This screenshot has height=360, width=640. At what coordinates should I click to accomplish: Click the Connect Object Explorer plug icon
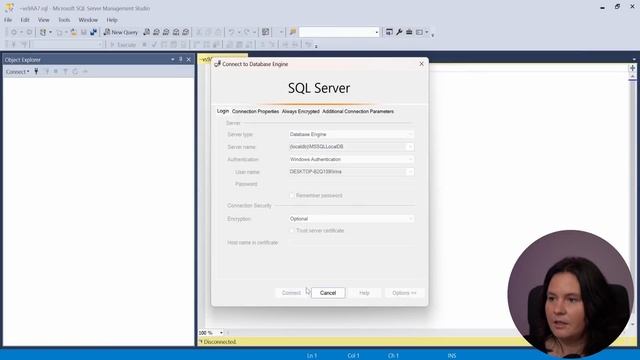(36, 71)
